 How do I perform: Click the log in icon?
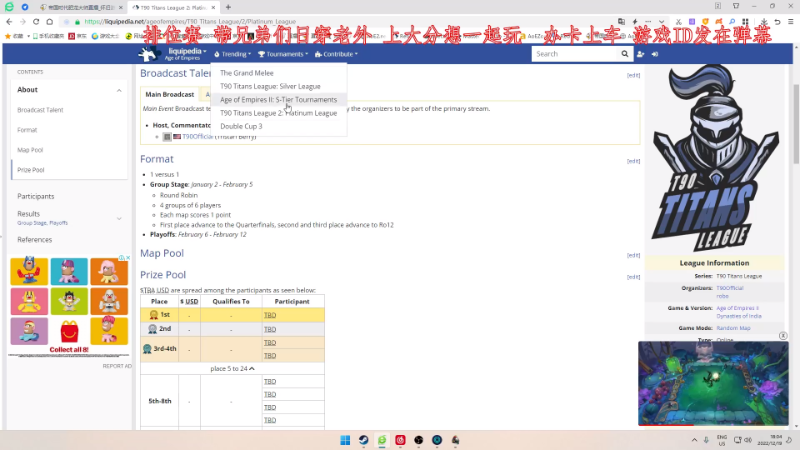click(655, 54)
